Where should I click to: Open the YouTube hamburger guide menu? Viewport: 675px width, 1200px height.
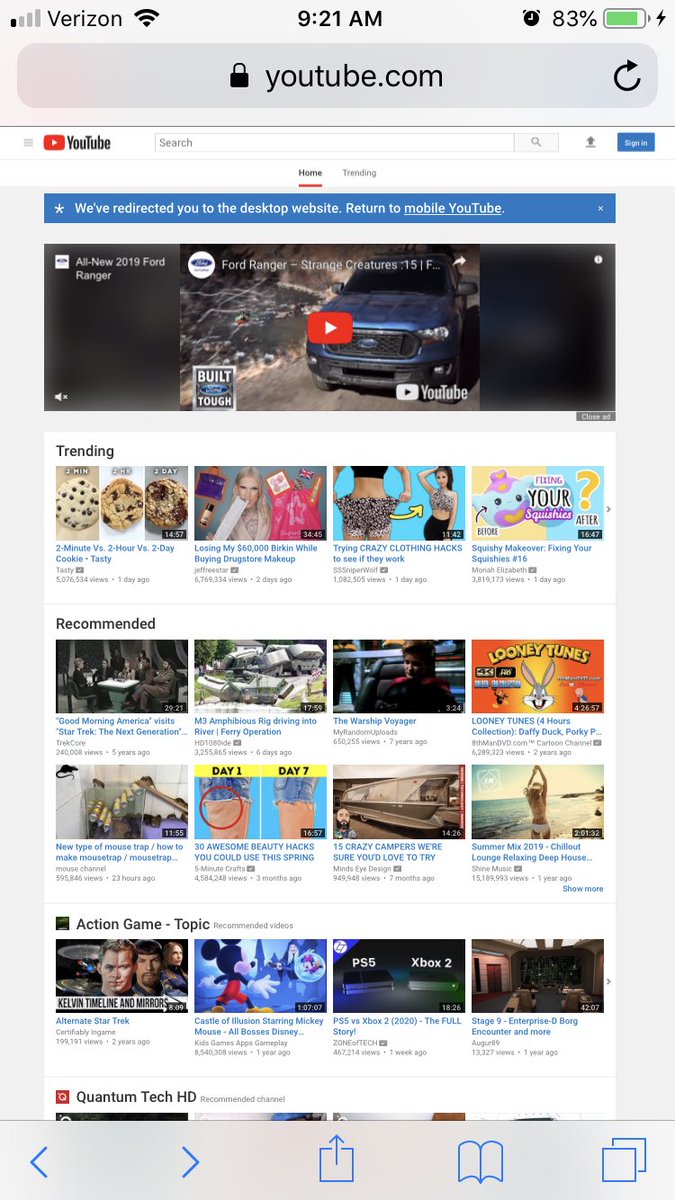tap(29, 143)
